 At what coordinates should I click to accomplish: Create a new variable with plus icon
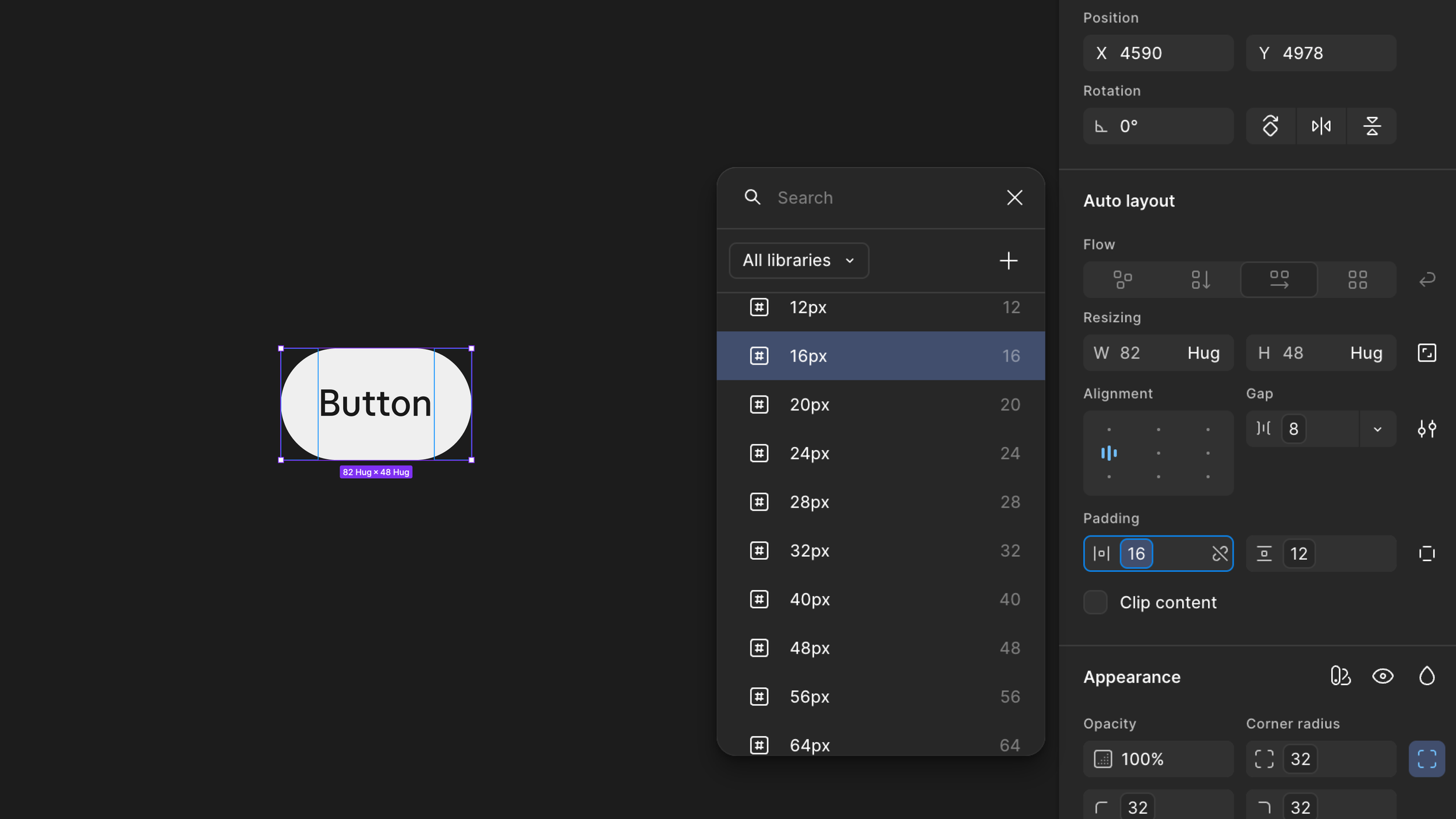1008,260
